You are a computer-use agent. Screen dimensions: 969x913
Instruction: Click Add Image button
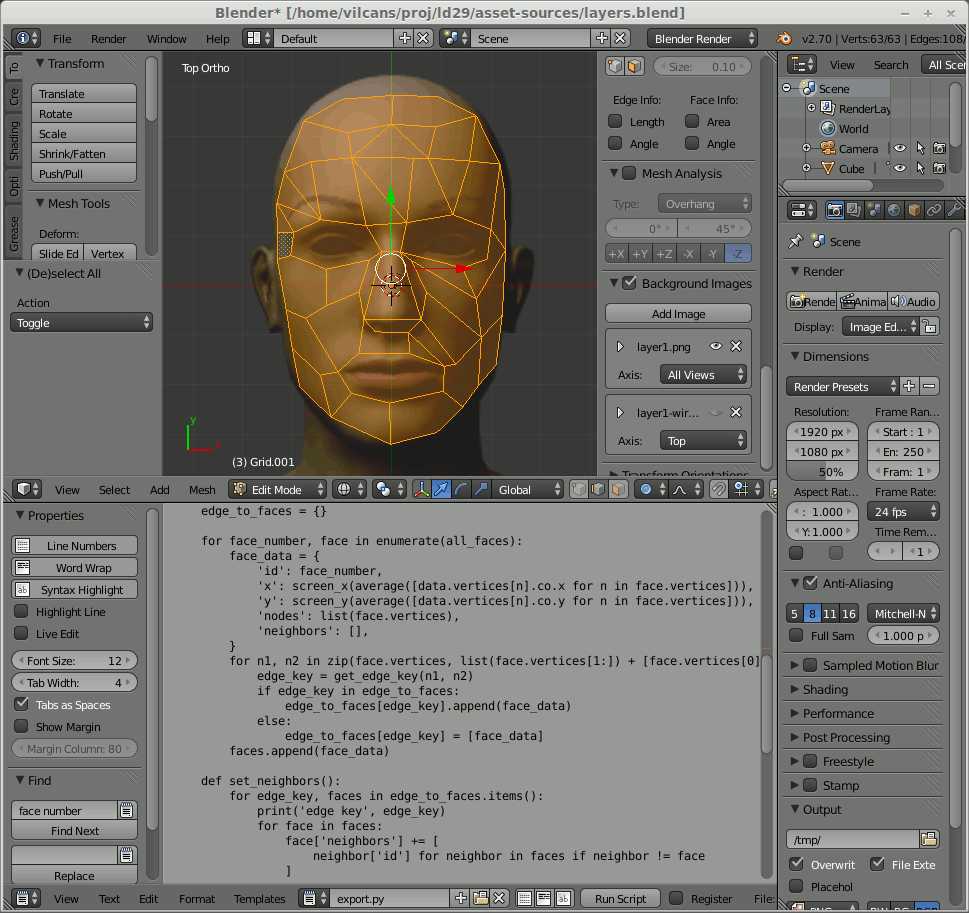point(678,313)
